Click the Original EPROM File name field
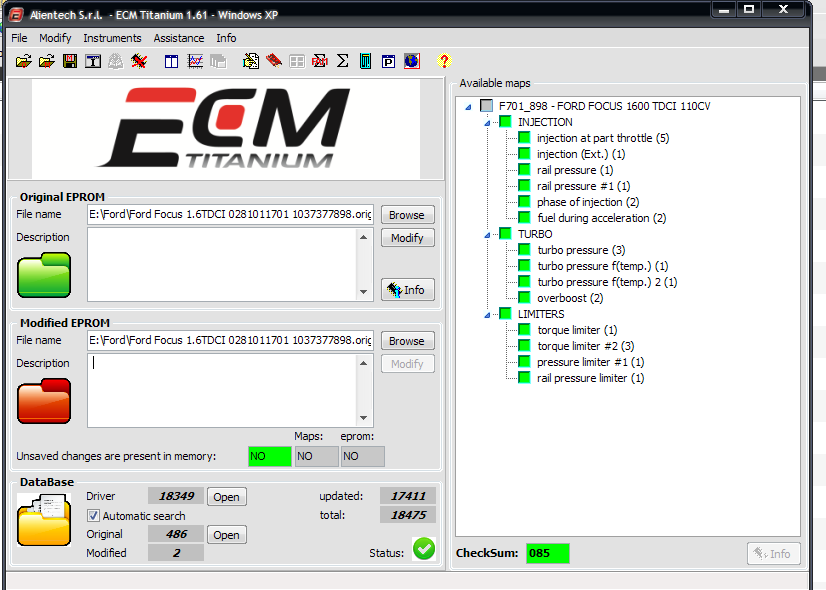 coord(230,214)
